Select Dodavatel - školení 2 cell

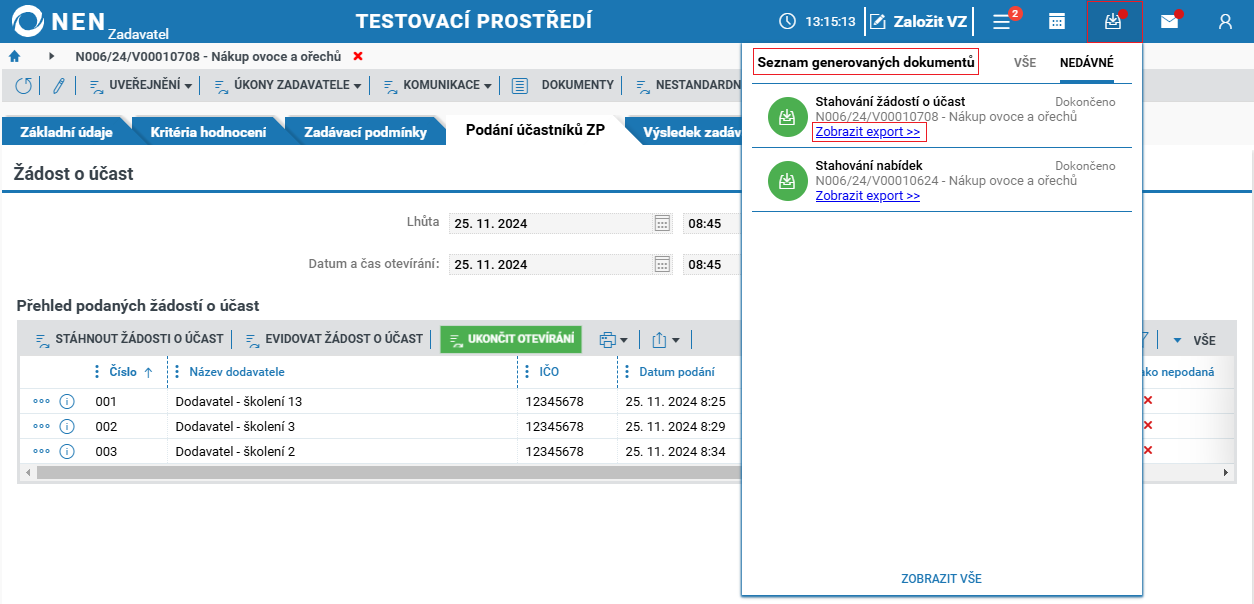point(342,451)
